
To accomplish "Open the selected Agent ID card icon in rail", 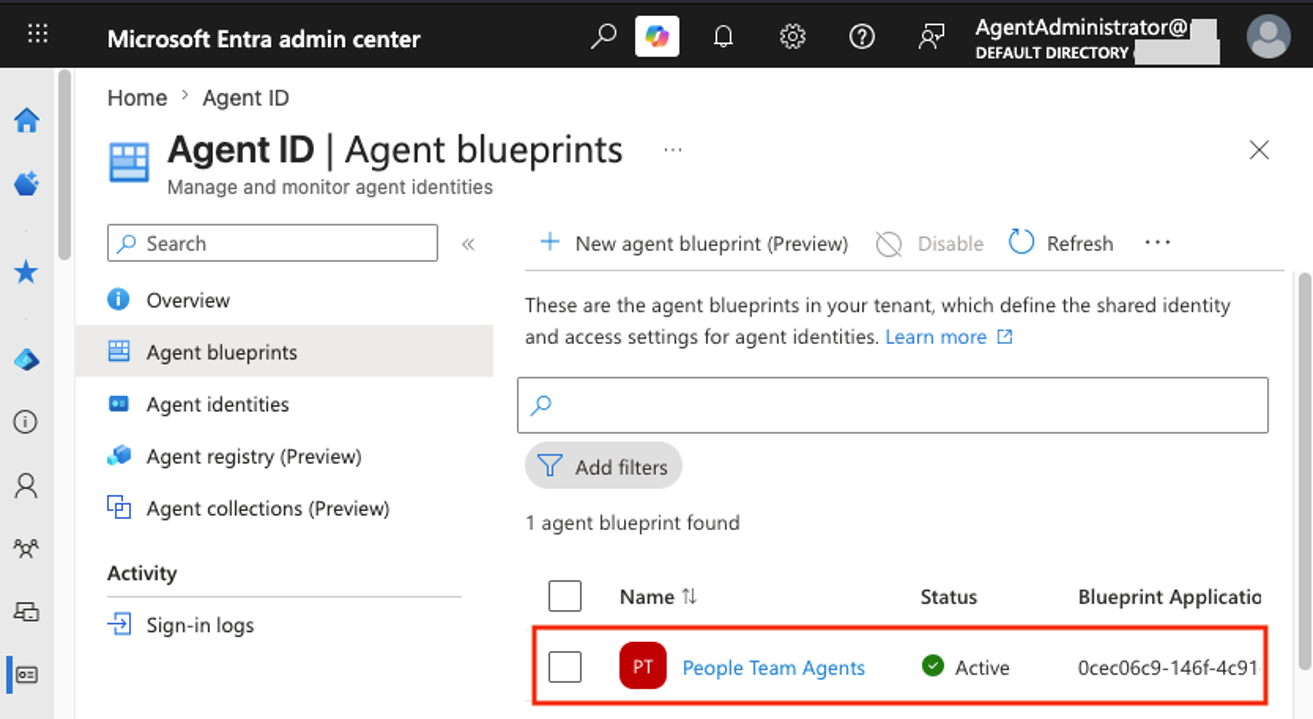I will click(x=27, y=674).
